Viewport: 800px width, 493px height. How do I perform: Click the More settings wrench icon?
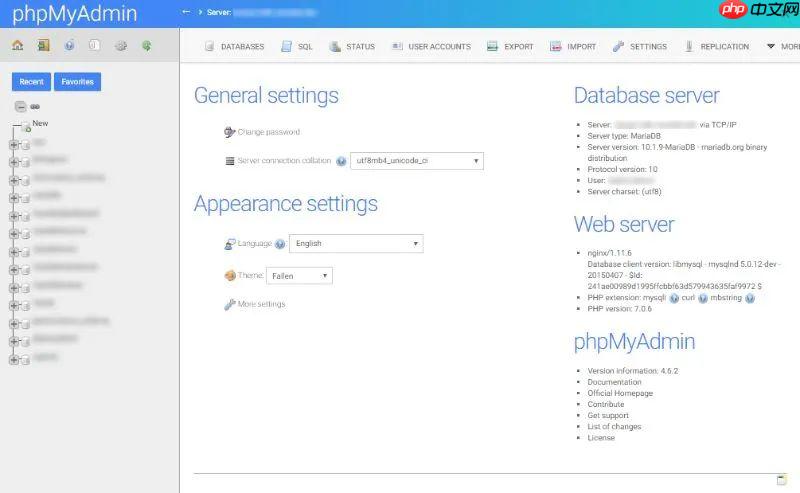pos(230,304)
